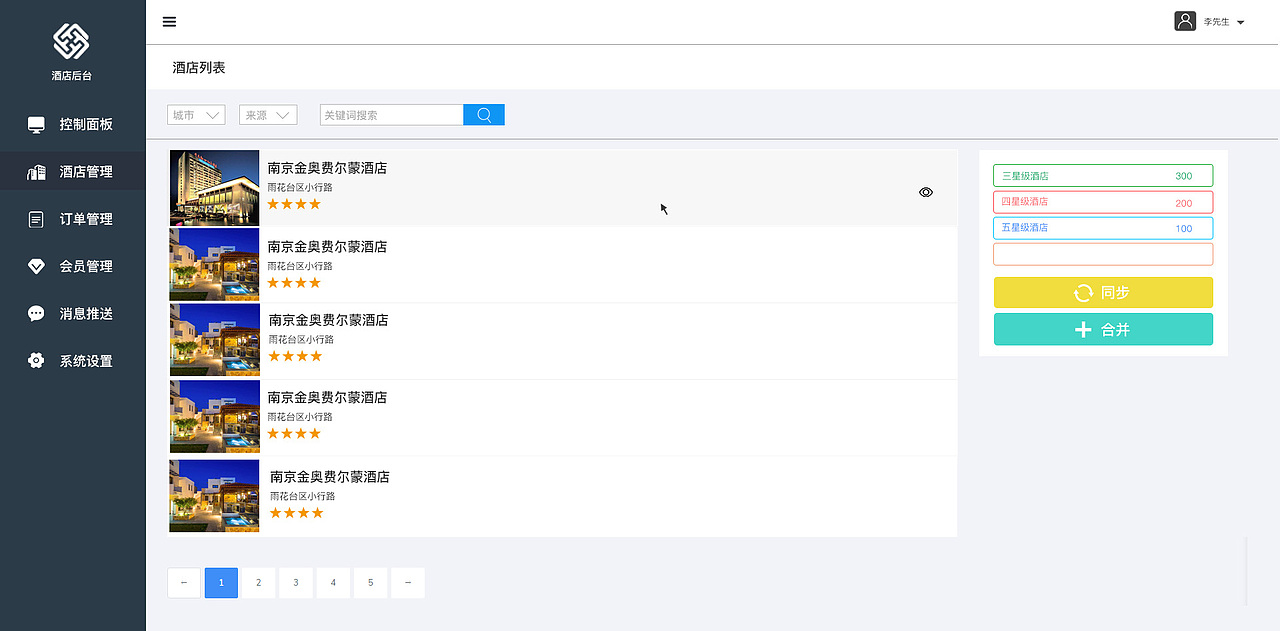Click the document icon beside 订单管理
The image size is (1280, 631).
click(36, 219)
